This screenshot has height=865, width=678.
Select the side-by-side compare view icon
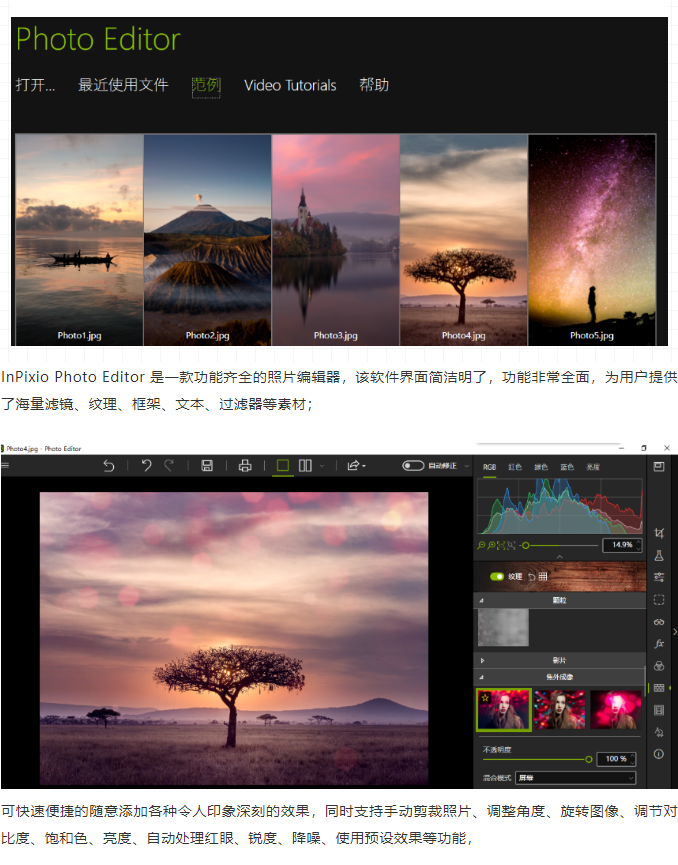(305, 466)
